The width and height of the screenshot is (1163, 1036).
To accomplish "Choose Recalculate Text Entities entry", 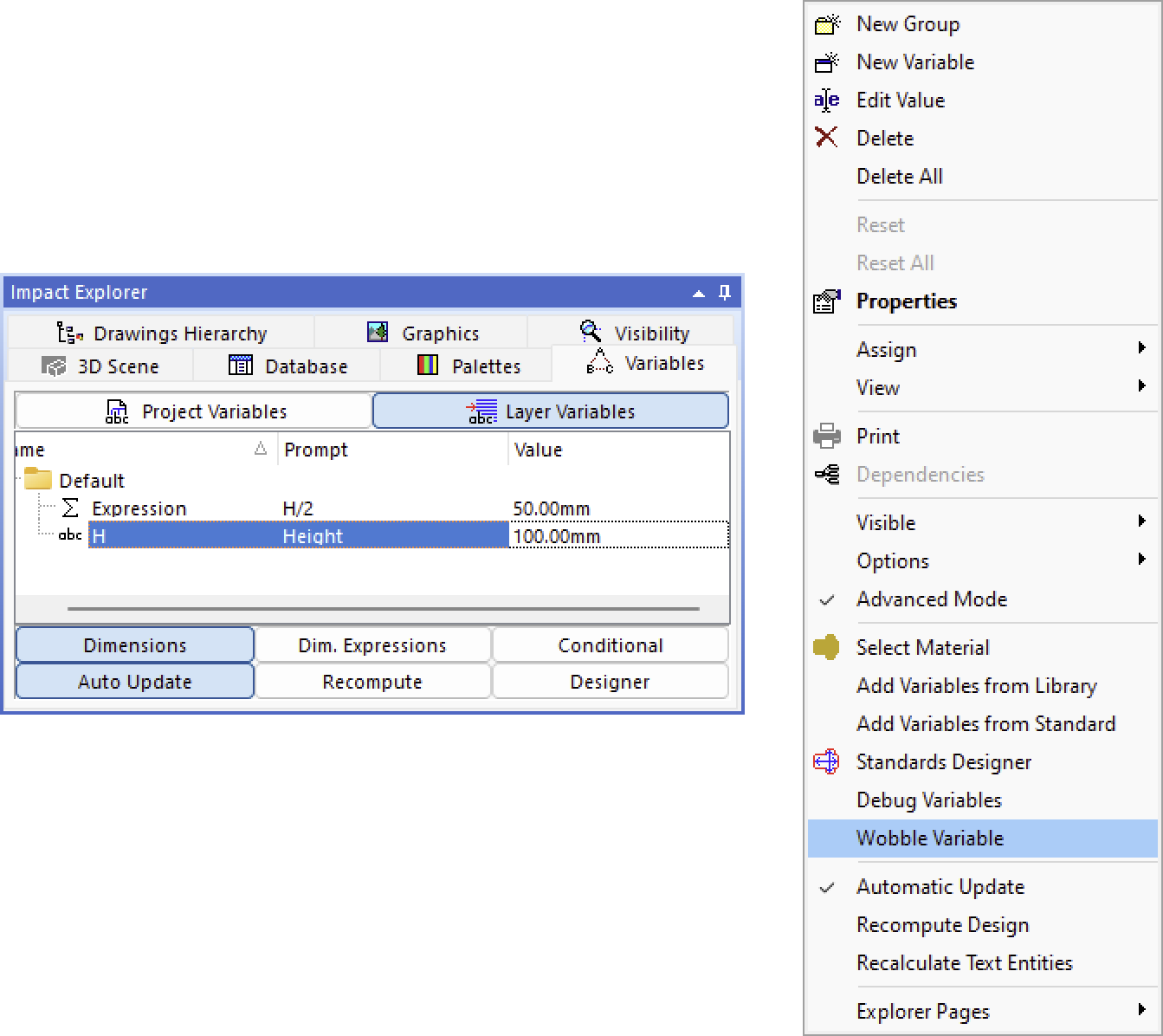I will point(983,963).
